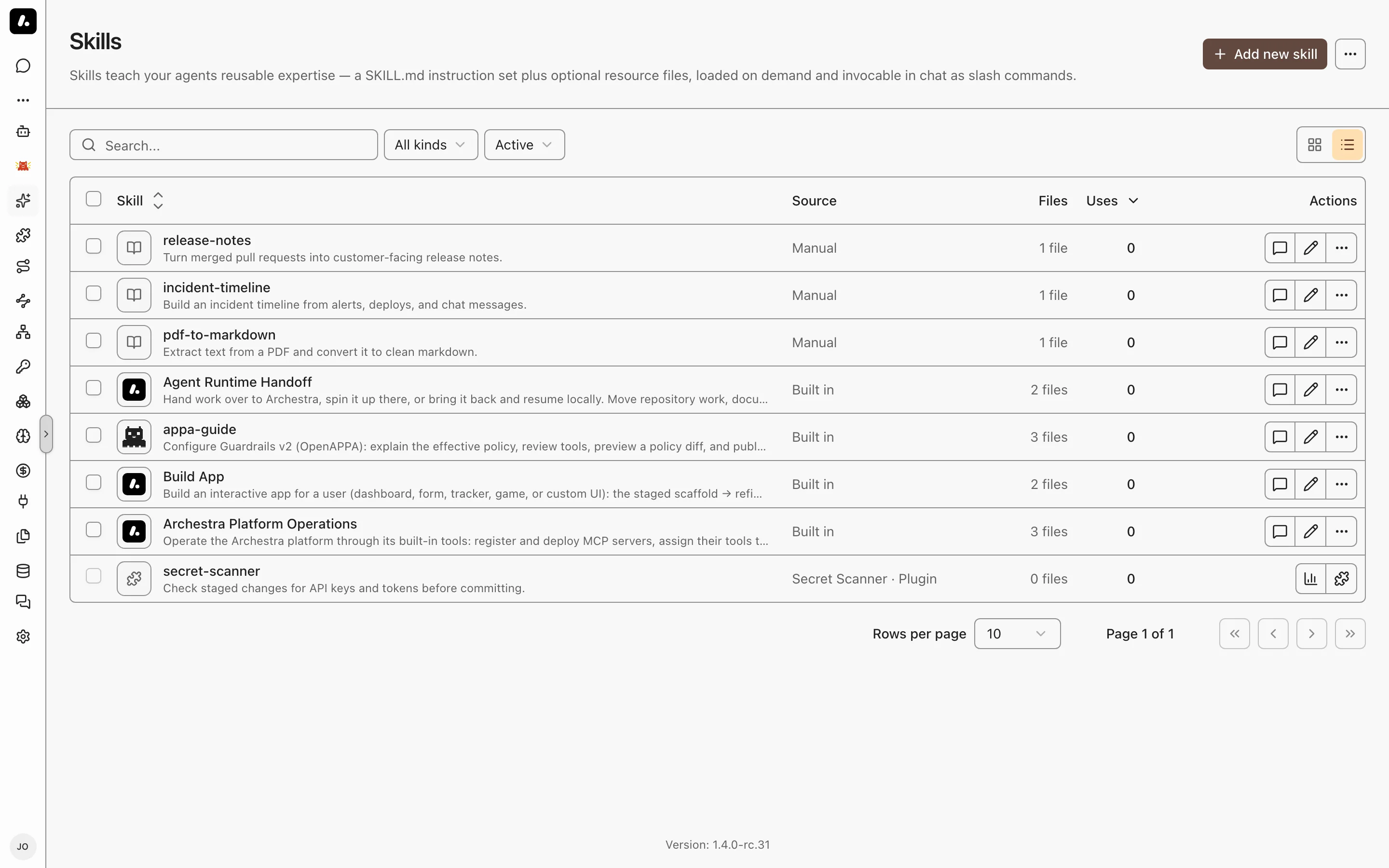Jump to the first page
The width and height of the screenshot is (1389, 868).
pos(1235,634)
